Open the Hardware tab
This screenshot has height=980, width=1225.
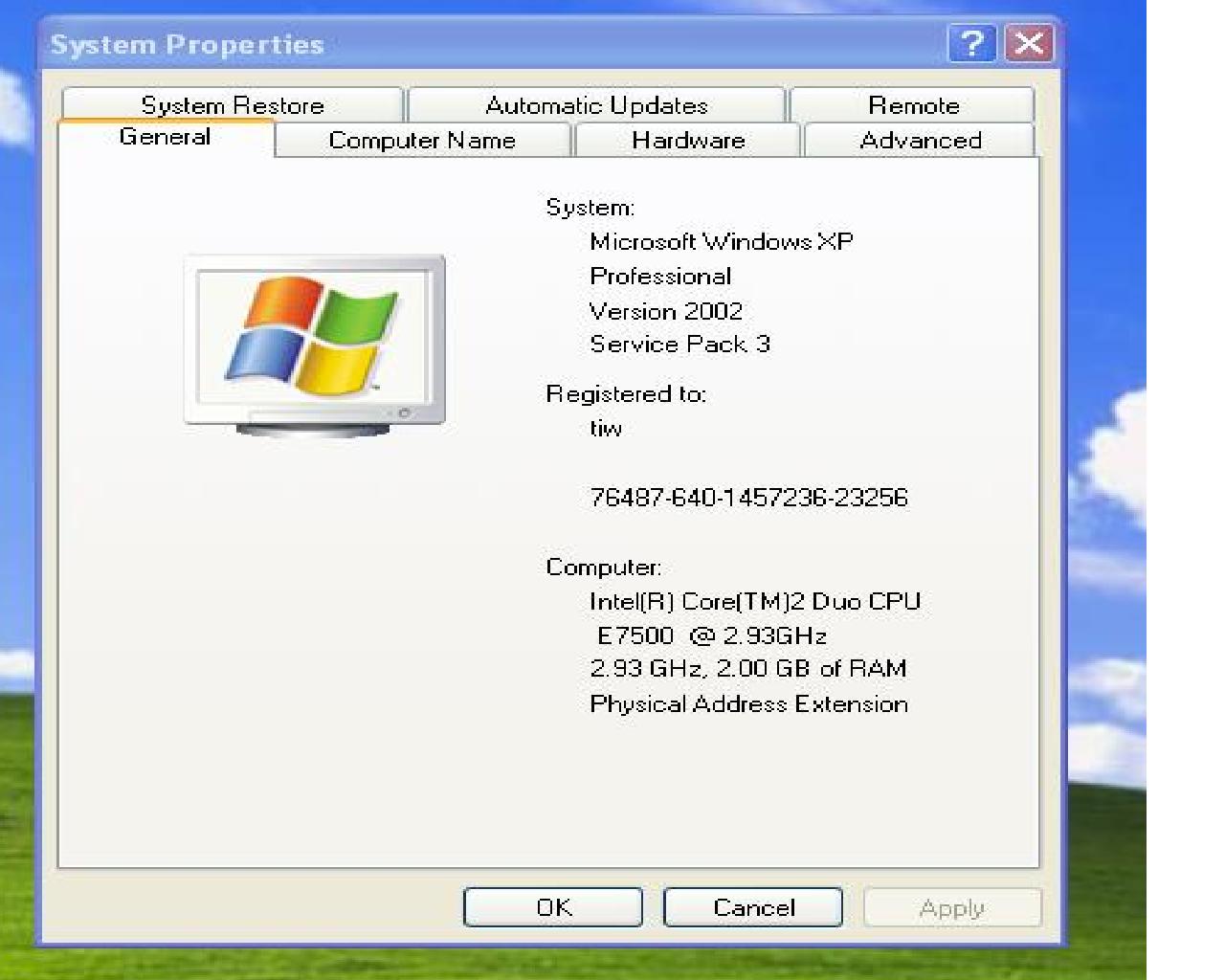pyautogui.click(x=688, y=140)
